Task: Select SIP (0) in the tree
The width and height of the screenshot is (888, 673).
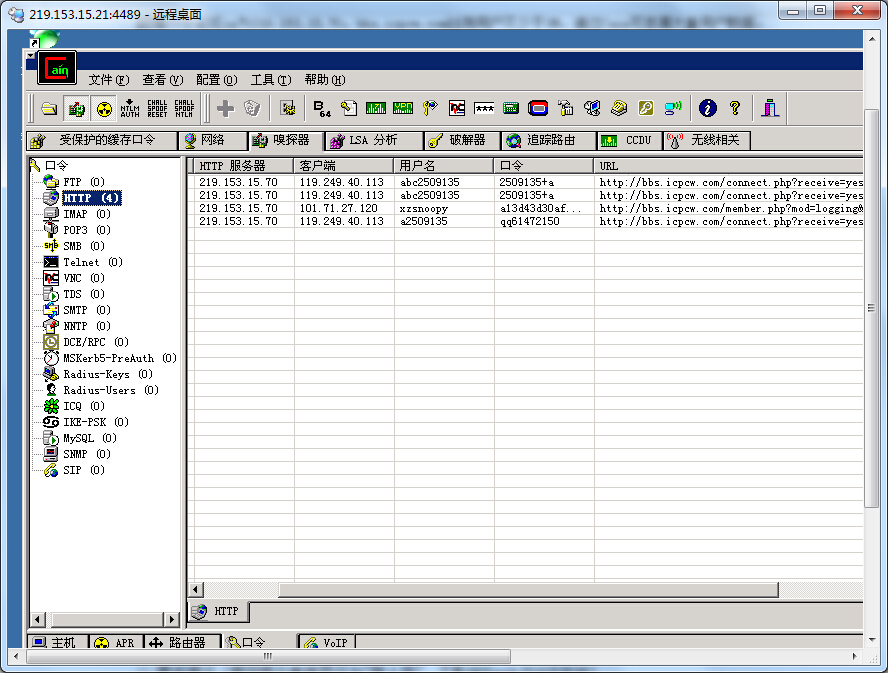Action: (84, 470)
